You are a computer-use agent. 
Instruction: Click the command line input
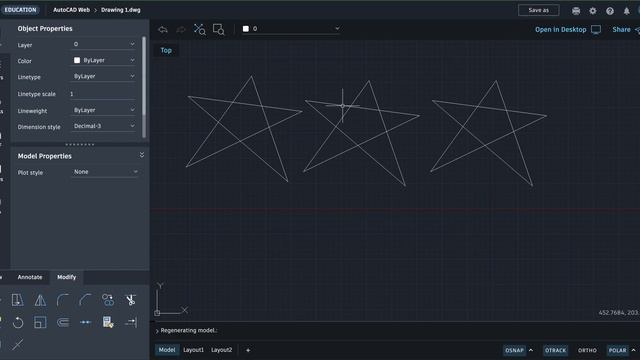396,330
